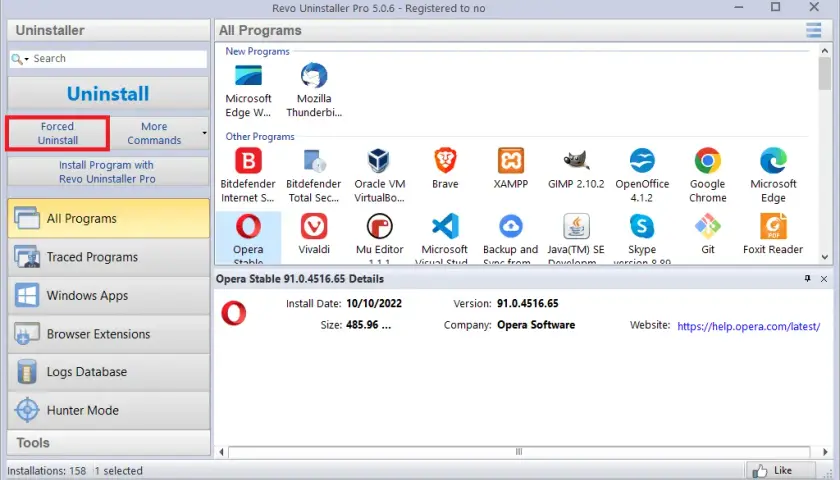The width and height of the screenshot is (840, 480).
Task: Click the New Programs group header
Action: click(x=257, y=51)
